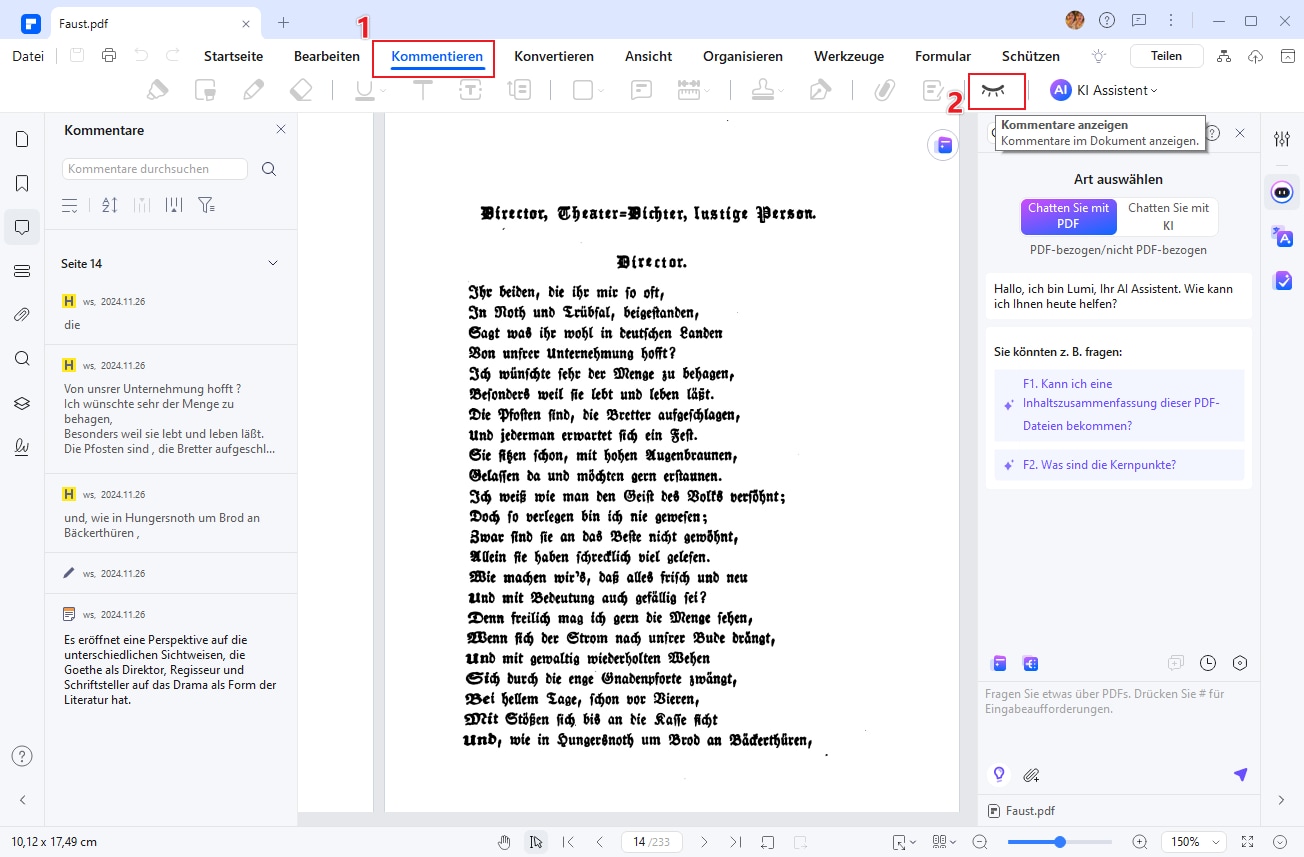1304x857 pixels.
Task: Toggle the comments panel icon in sidebar
Action: 22,227
